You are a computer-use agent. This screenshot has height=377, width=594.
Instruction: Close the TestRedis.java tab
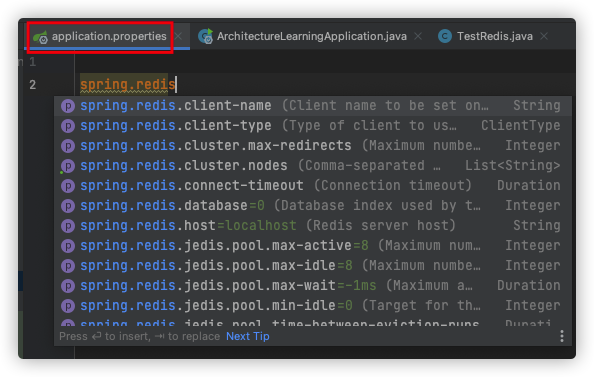click(544, 36)
